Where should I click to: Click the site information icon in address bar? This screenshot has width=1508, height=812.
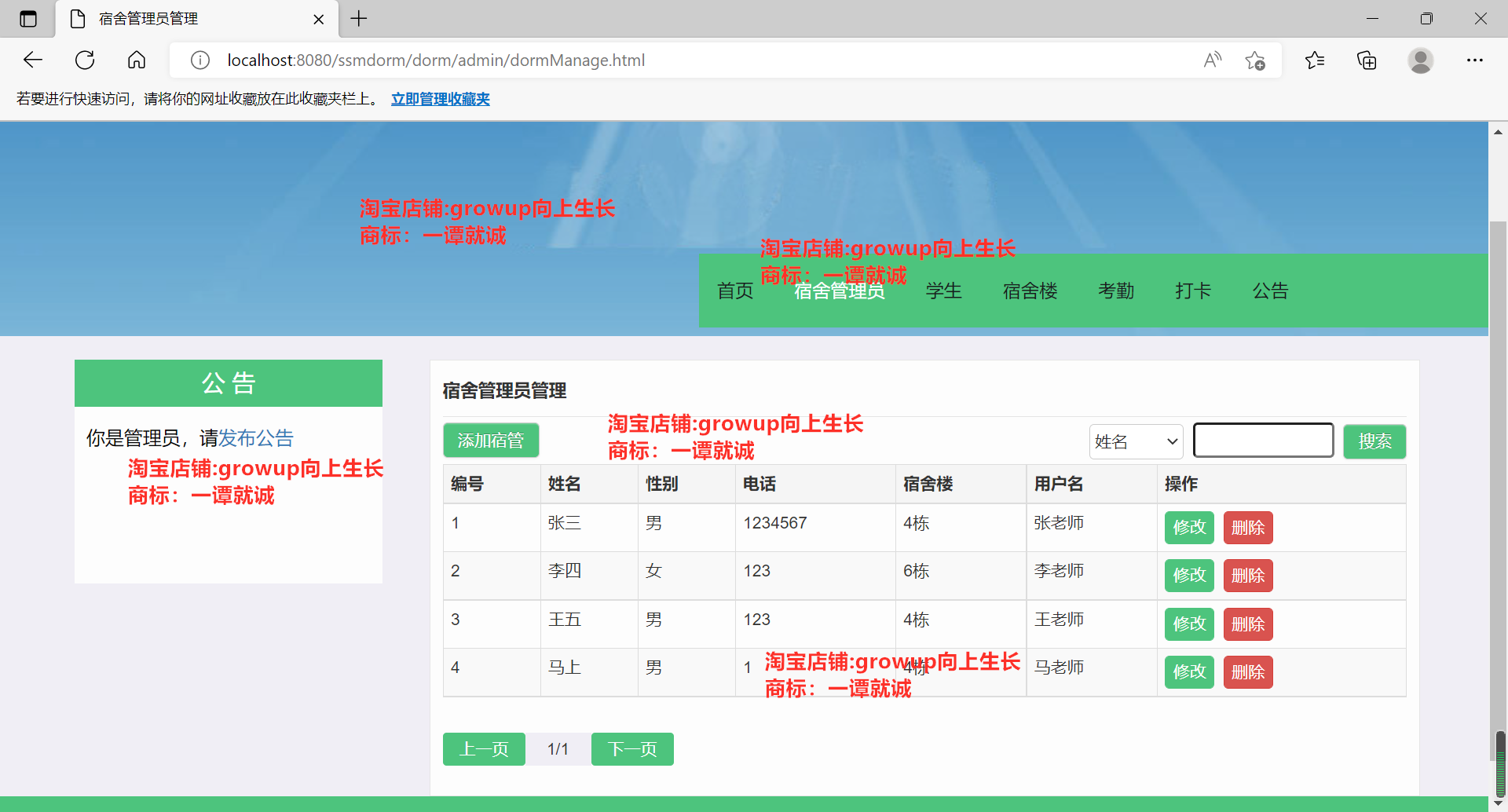tap(199, 60)
